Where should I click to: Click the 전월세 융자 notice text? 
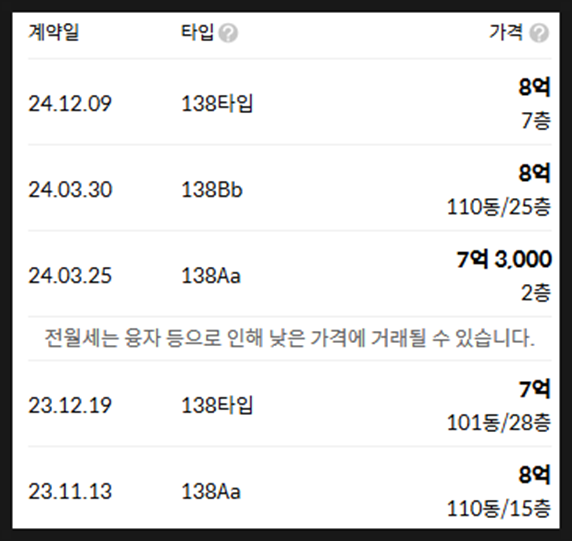(290, 338)
